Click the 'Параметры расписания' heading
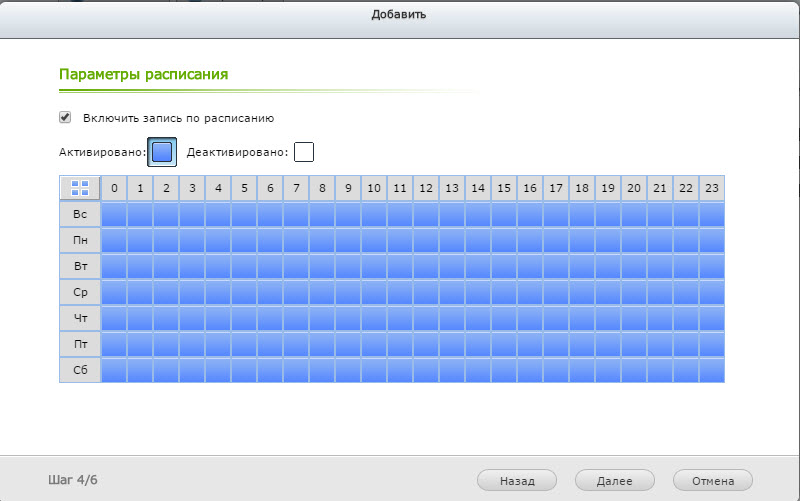 coord(143,74)
